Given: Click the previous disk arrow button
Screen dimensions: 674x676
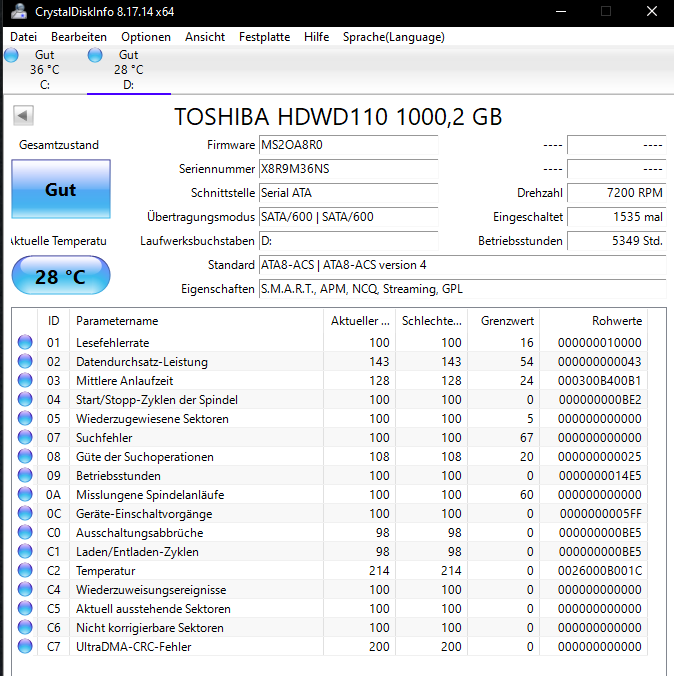Looking at the screenshot, I should [x=23, y=116].
